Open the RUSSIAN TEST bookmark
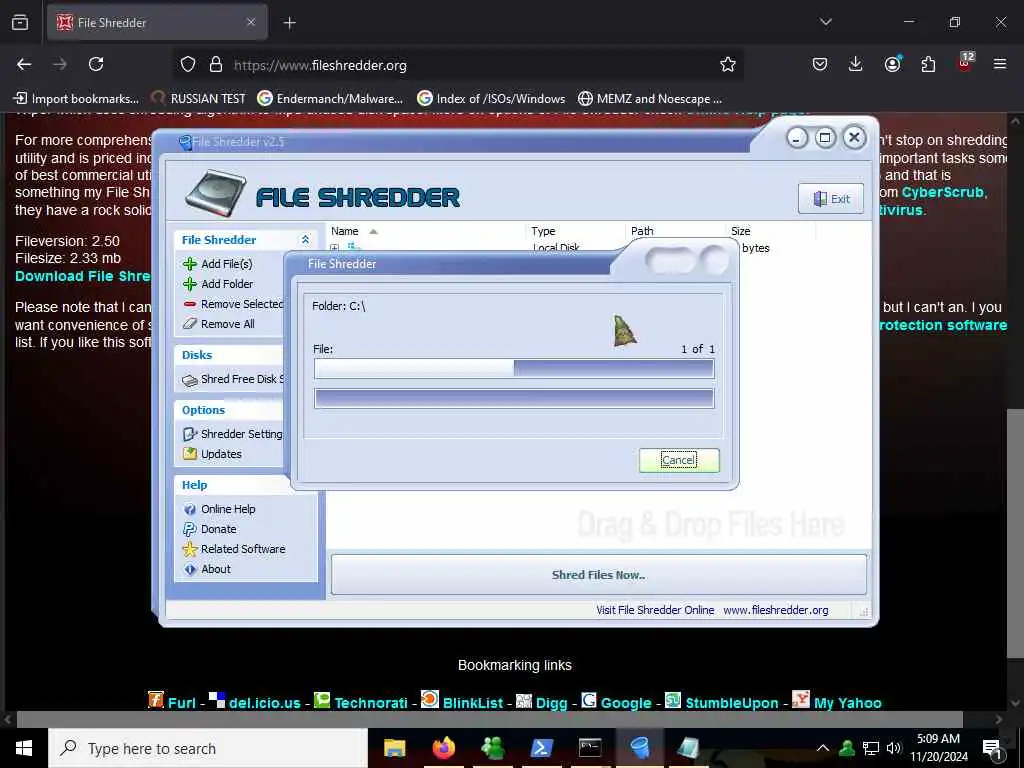Image resolution: width=1024 pixels, height=768 pixels. tap(199, 99)
